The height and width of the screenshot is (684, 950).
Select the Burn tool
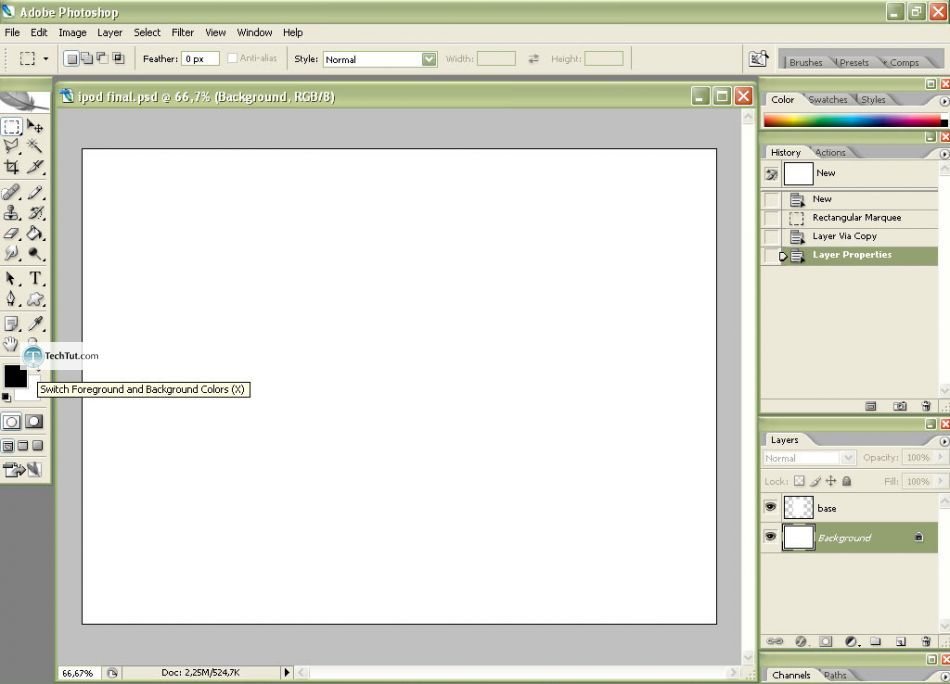(x=35, y=253)
